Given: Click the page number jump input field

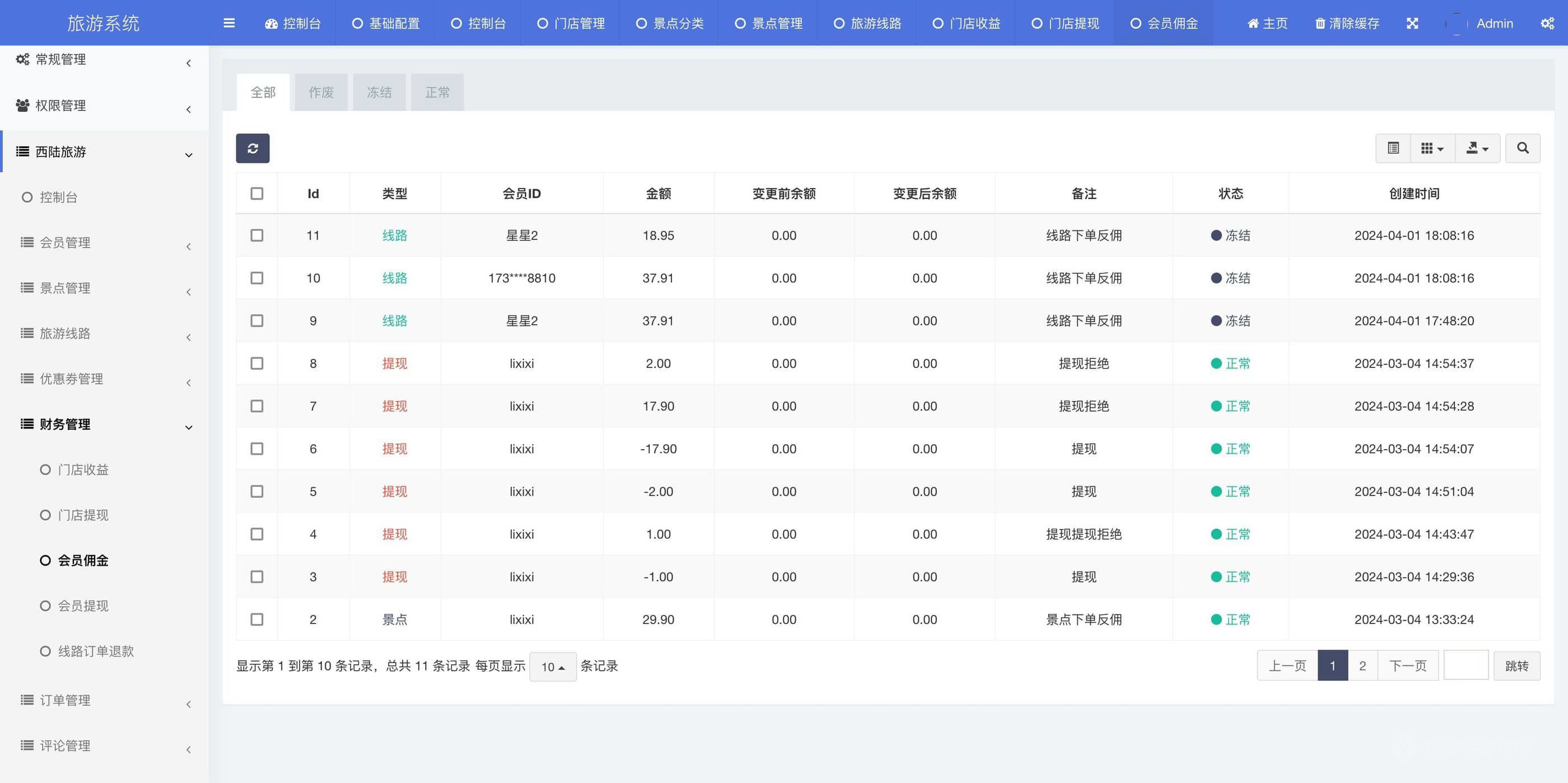Looking at the screenshot, I should point(1466,665).
